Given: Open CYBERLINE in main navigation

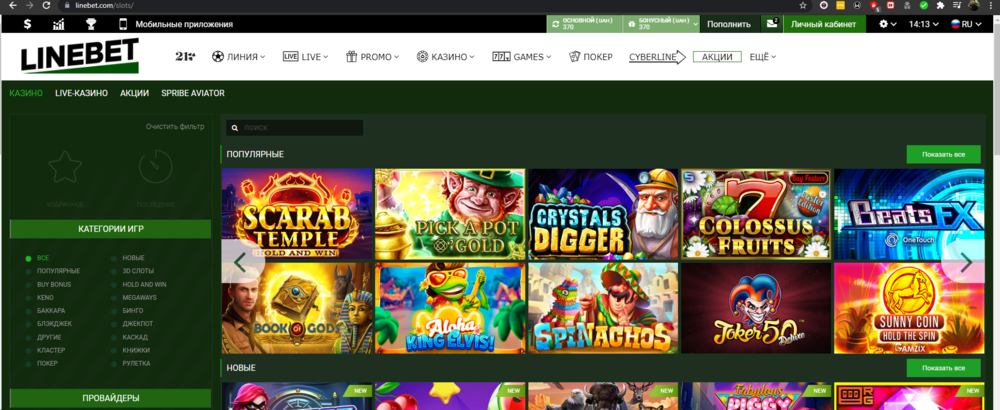Looking at the screenshot, I should 657,57.
